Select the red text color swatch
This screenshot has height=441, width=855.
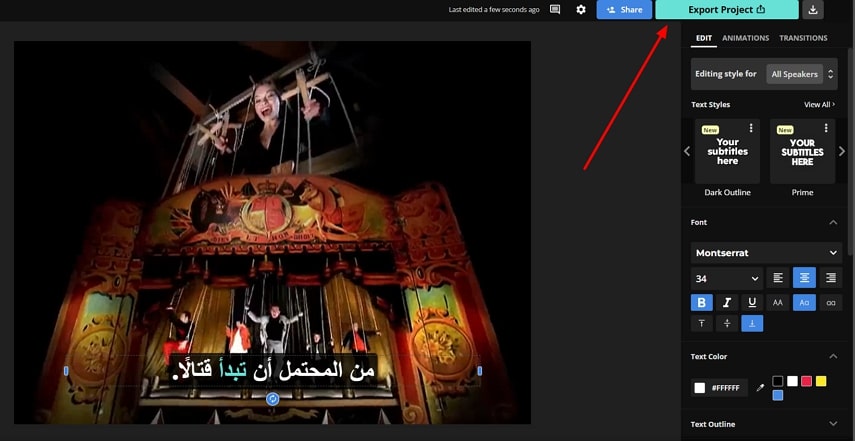pos(806,381)
